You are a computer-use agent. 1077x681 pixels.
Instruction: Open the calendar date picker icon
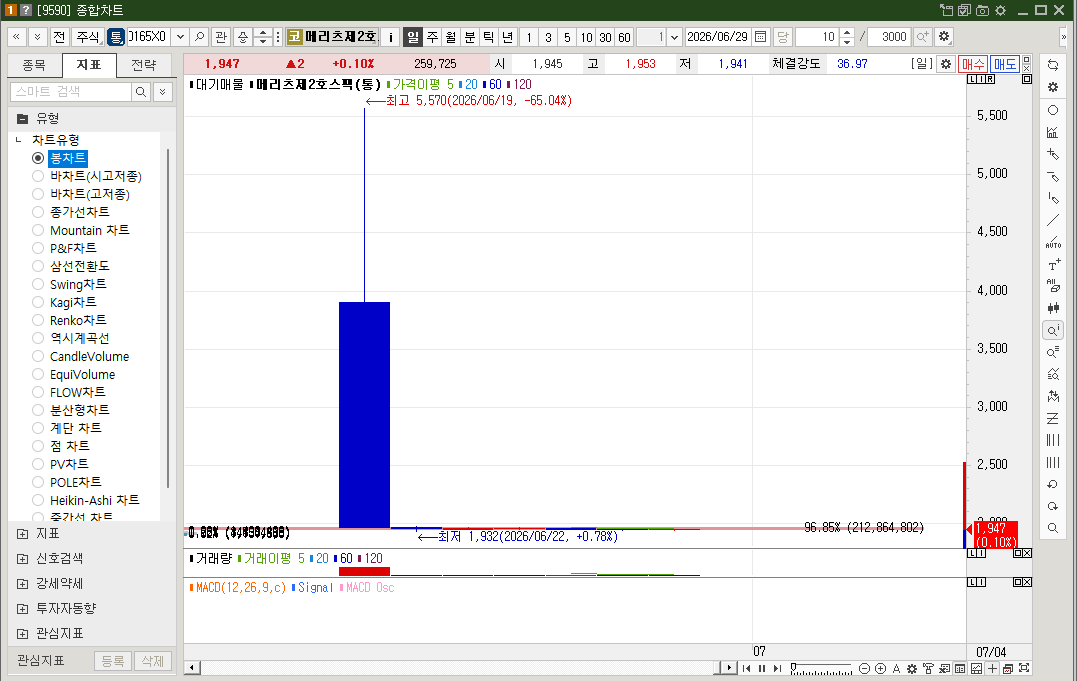760,36
